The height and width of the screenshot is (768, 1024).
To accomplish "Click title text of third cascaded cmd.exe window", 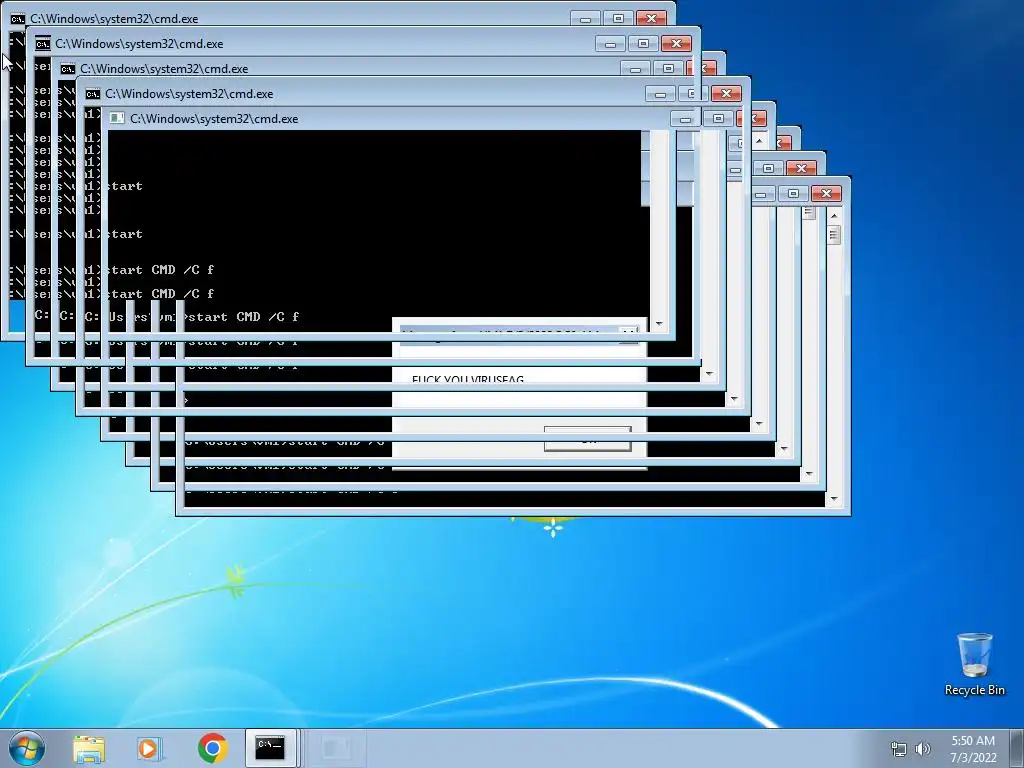I will [x=165, y=69].
